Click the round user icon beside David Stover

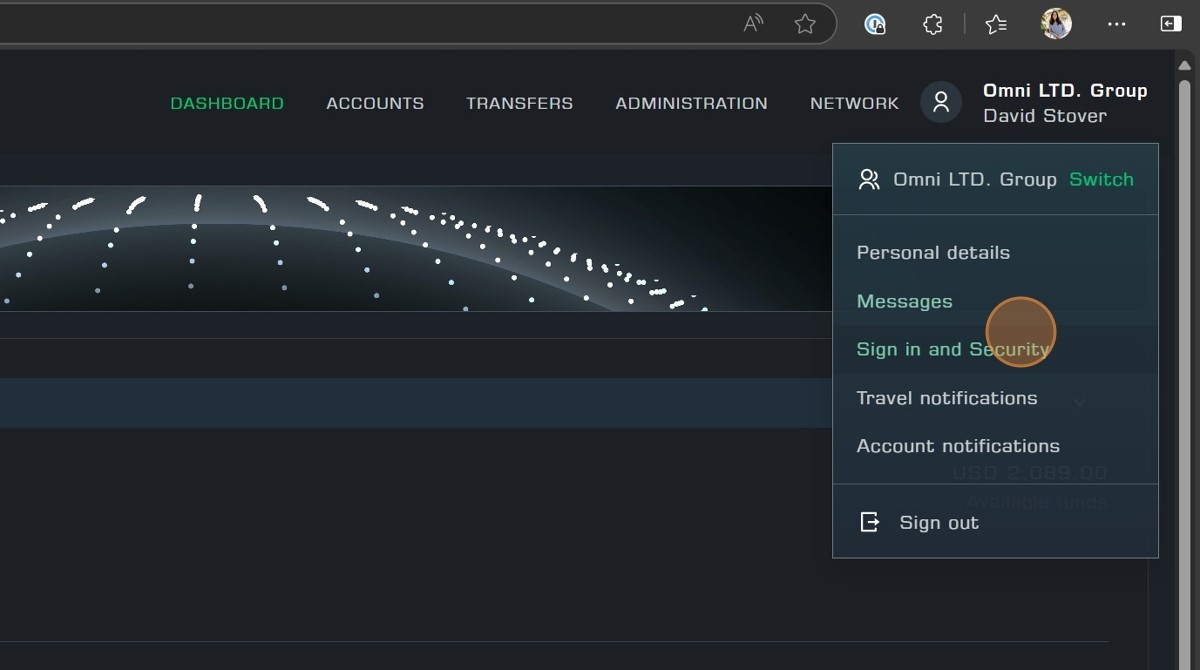(x=941, y=102)
